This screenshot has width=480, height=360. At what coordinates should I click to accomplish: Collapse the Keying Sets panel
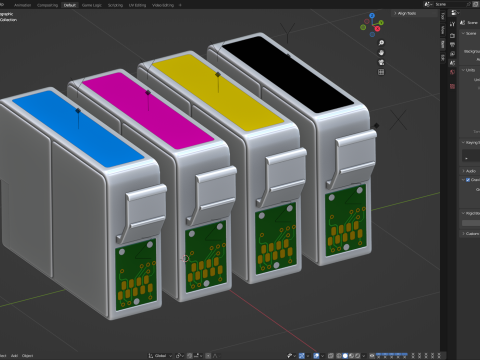click(x=470, y=142)
